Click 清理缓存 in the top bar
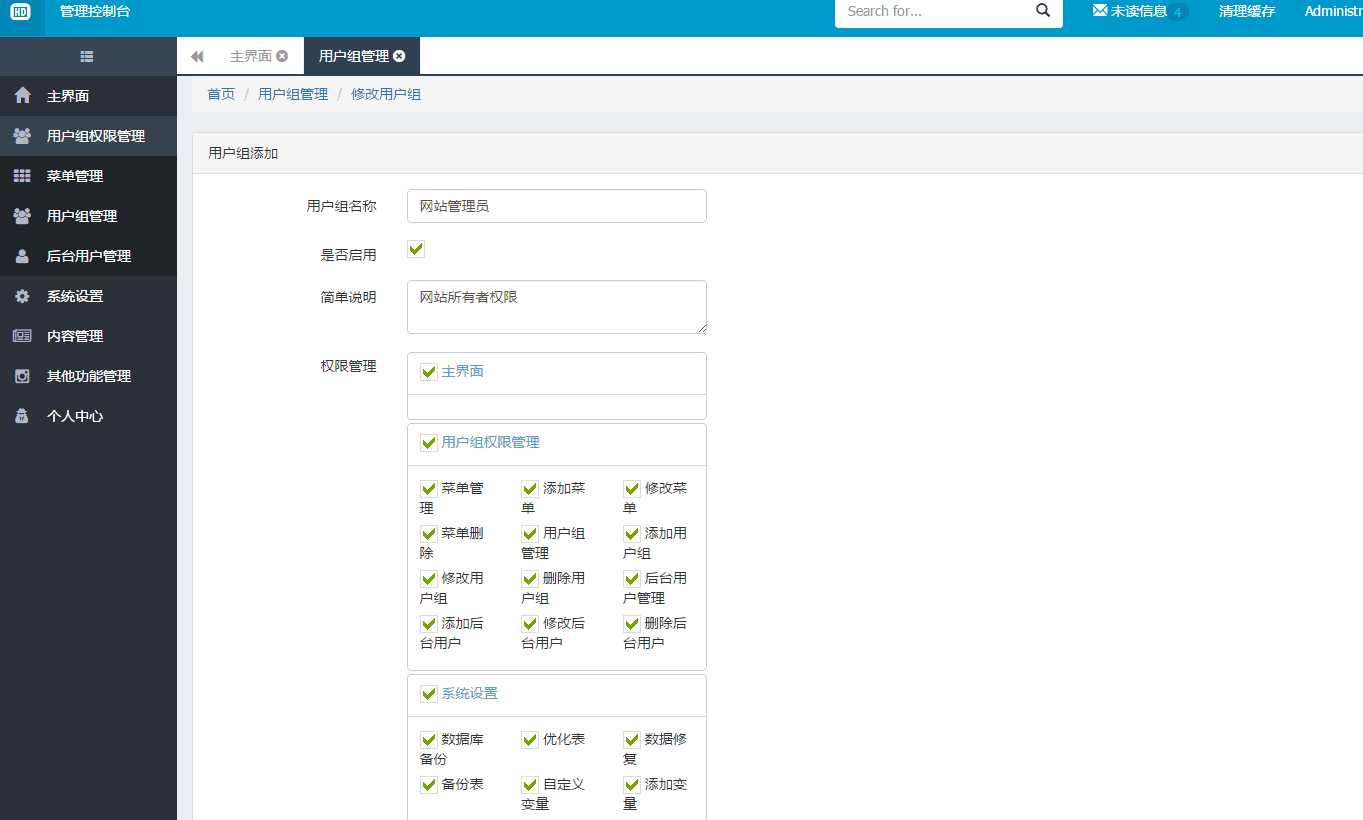The width and height of the screenshot is (1363, 820). [x=1246, y=12]
